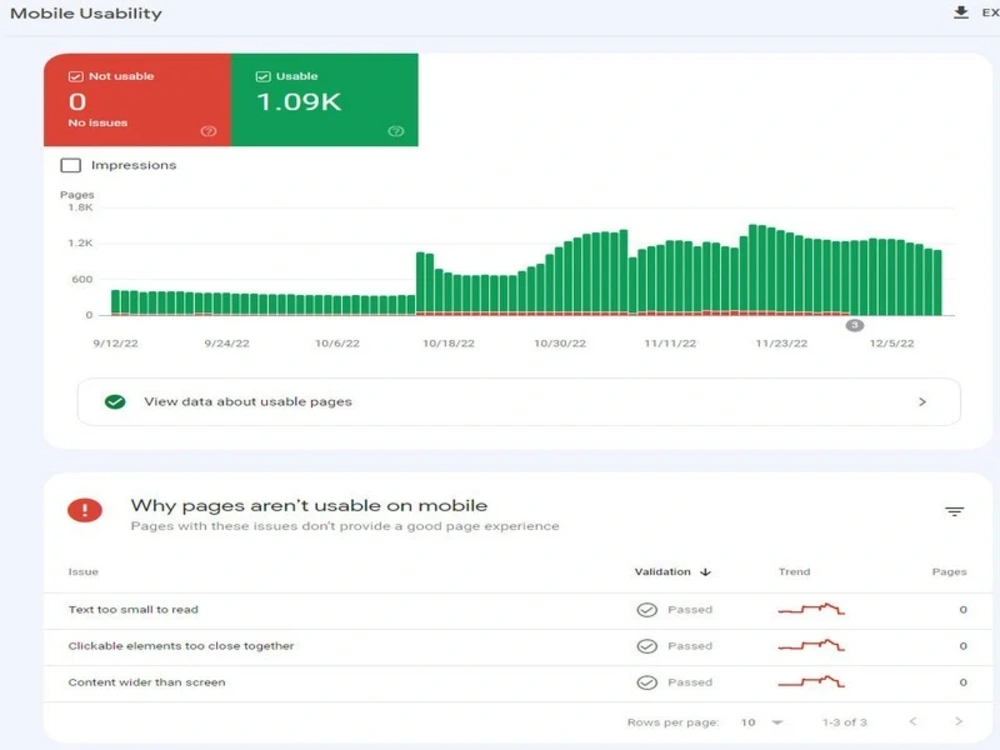
Task: Click the Trend column header
Action: coord(794,572)
